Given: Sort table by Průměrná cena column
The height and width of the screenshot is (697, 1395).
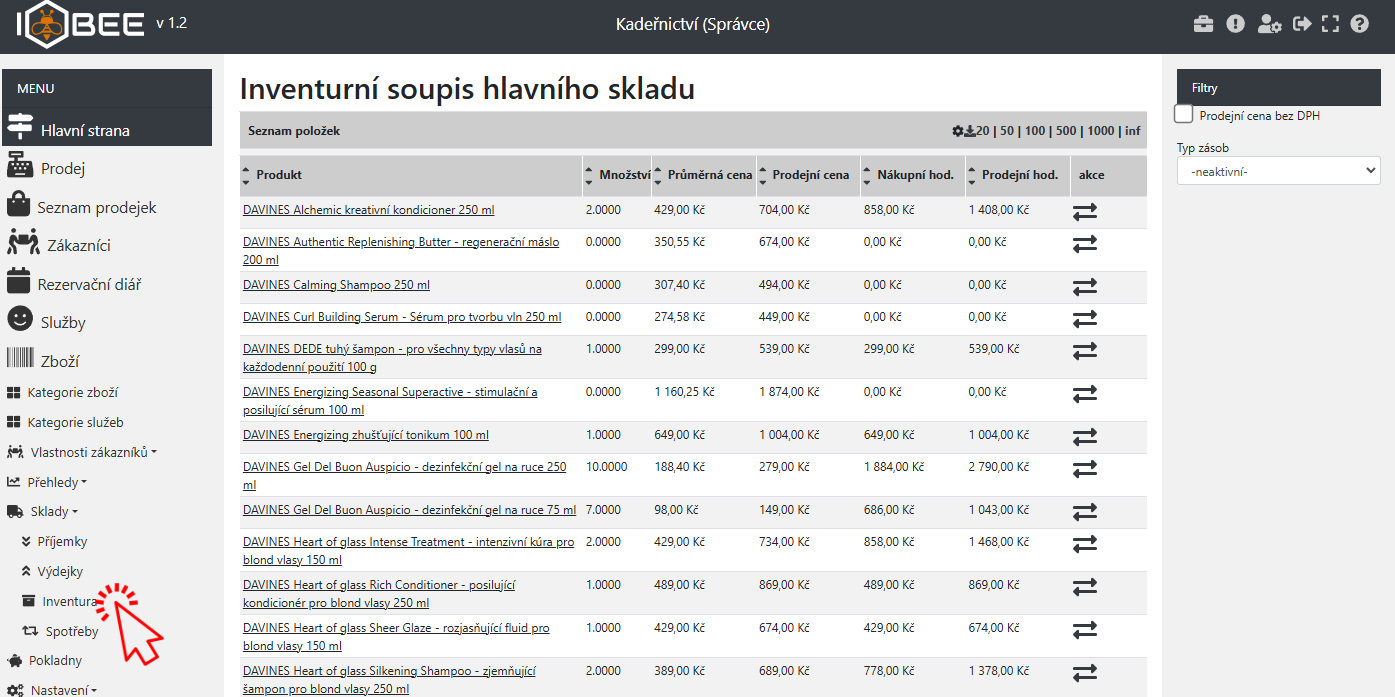Looking at the screenshot, I should coord(704,175).
